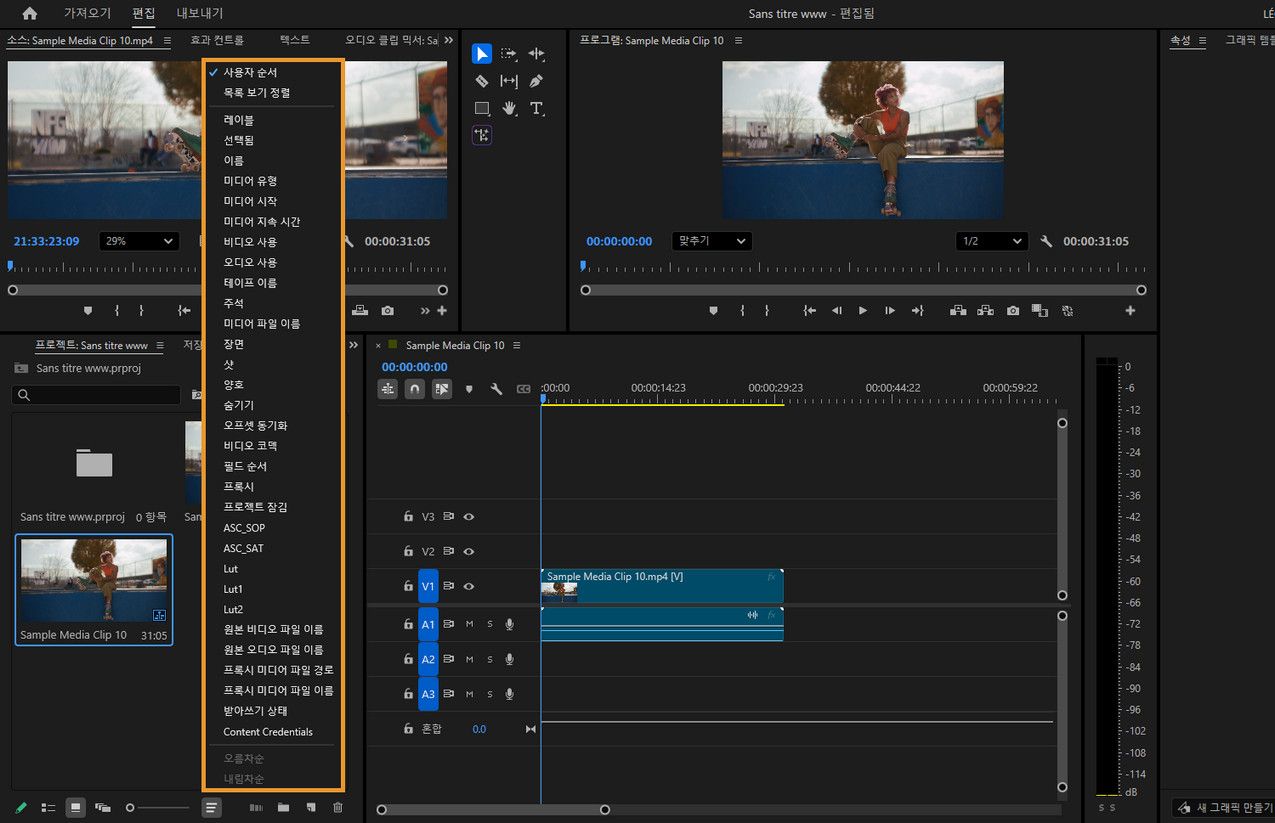
Task: Select the Razor tool in the toolbox
Action: [x=481, y=81]
